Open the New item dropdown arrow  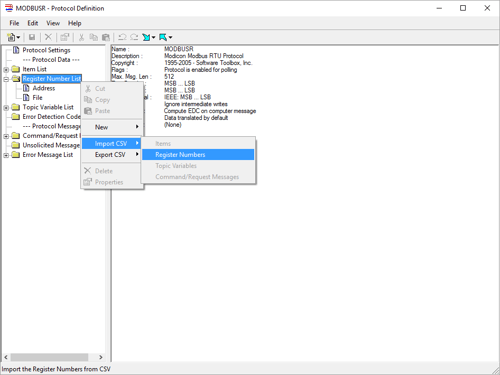coord(18,37)
